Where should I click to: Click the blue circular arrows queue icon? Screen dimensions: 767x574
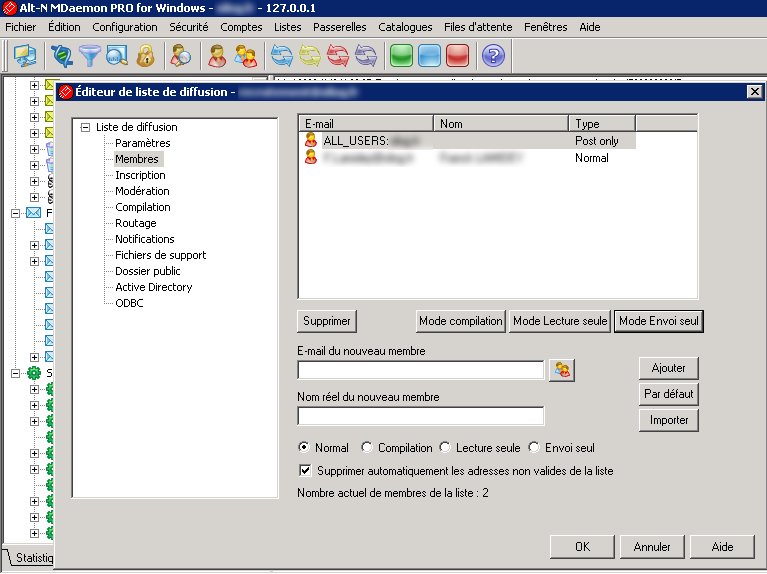click(x=282, y=55)
